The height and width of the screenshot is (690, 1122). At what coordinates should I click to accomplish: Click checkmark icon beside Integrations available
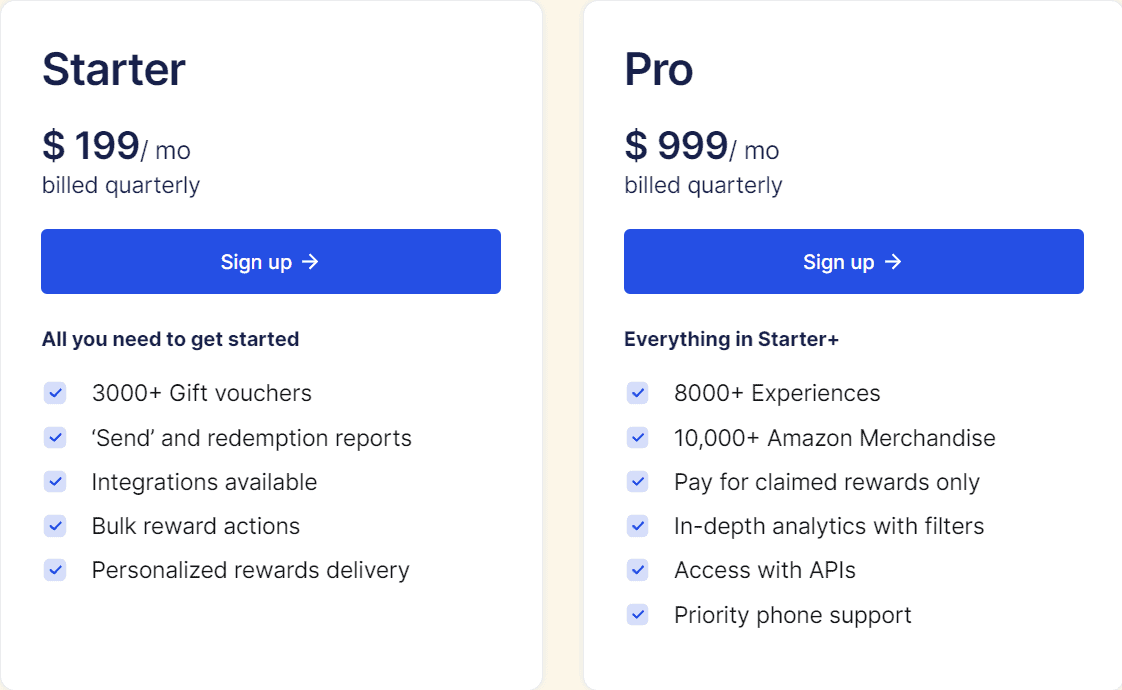tap(55, 482)
